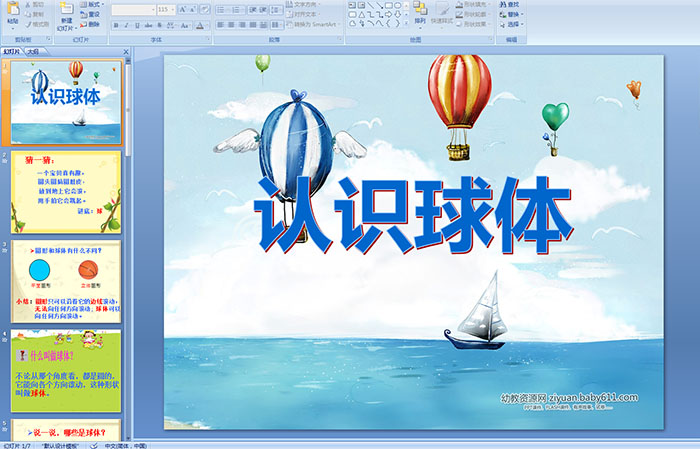
Task: Click the Clear Formatting eraser icon
Action: click(x=205, y=10)
